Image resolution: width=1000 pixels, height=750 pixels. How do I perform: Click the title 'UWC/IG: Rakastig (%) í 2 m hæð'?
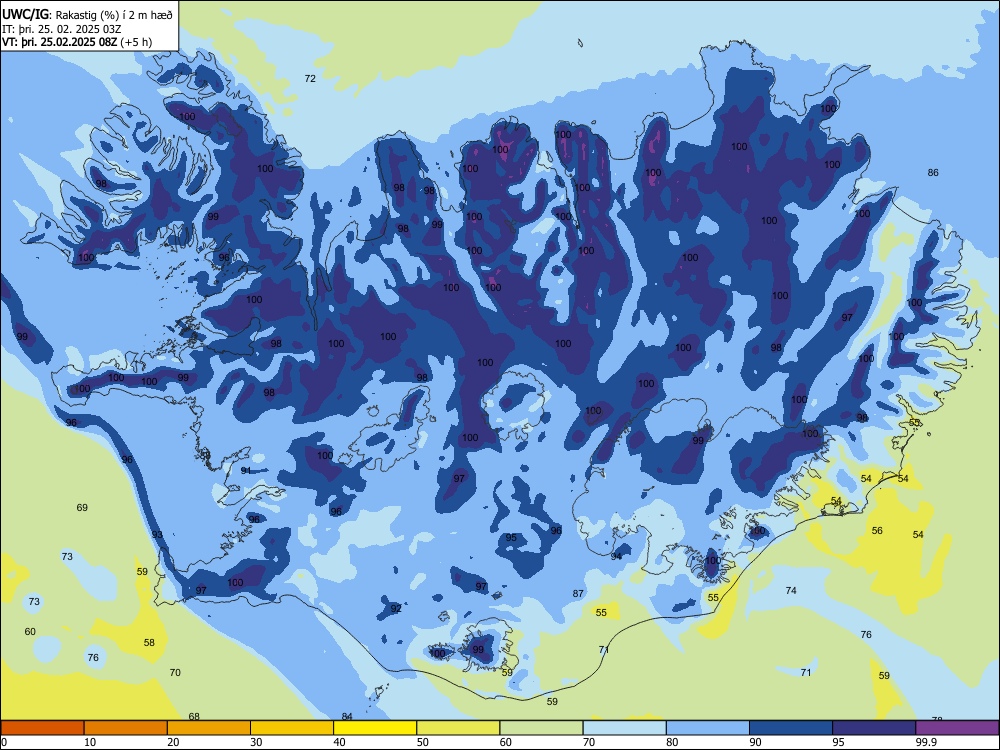click(x=87, y=14)
